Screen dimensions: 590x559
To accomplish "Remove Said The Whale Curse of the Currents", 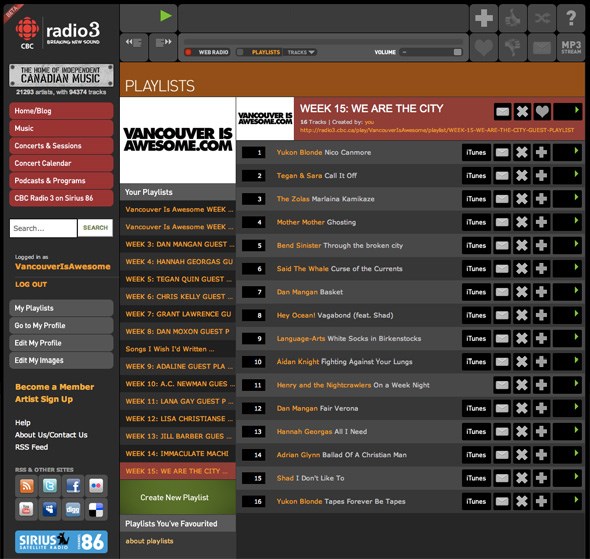I will (x=522, y=269).
